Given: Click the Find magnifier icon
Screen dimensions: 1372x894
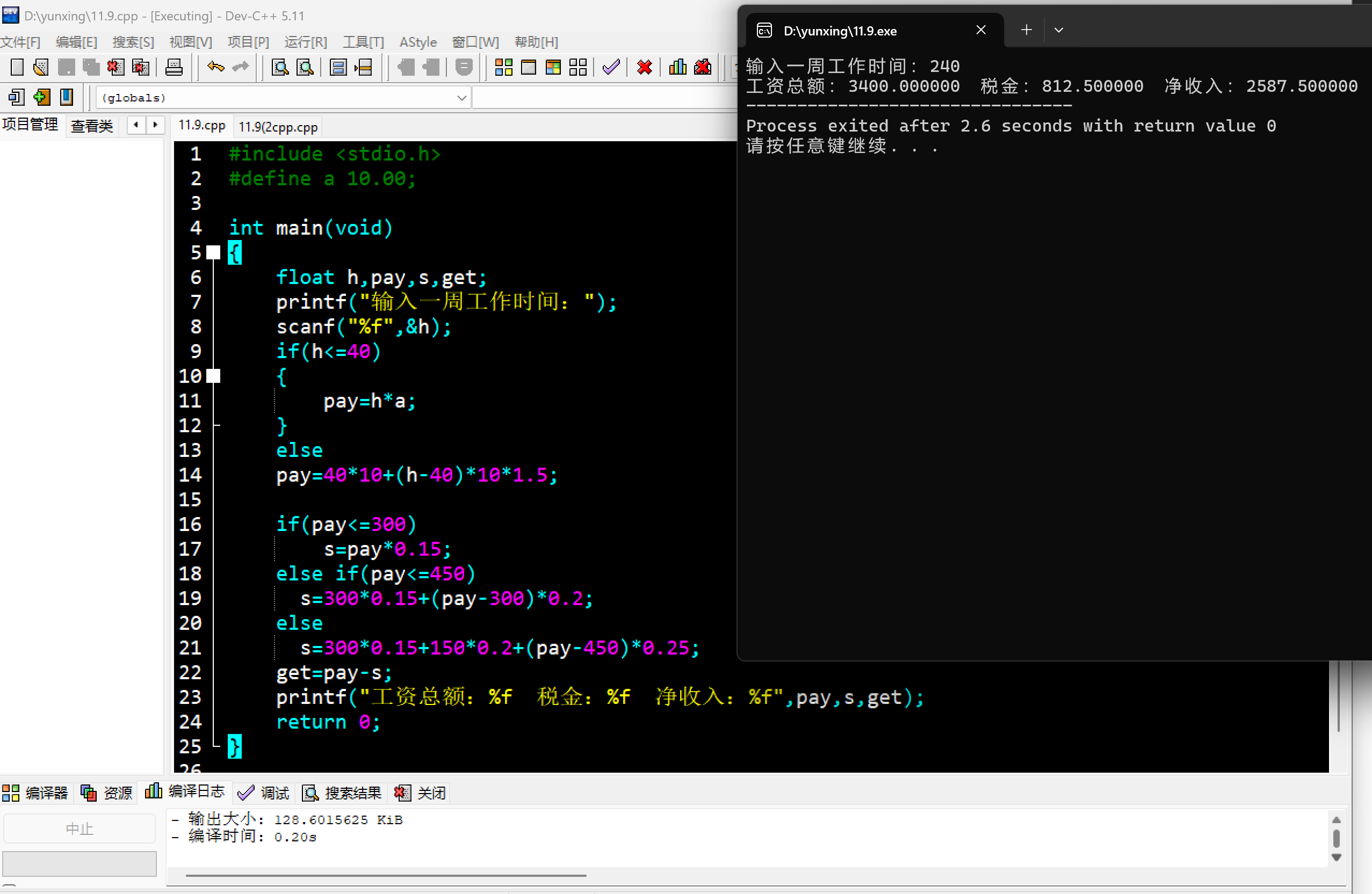Looking at the screenshot, I should [280, 68].
